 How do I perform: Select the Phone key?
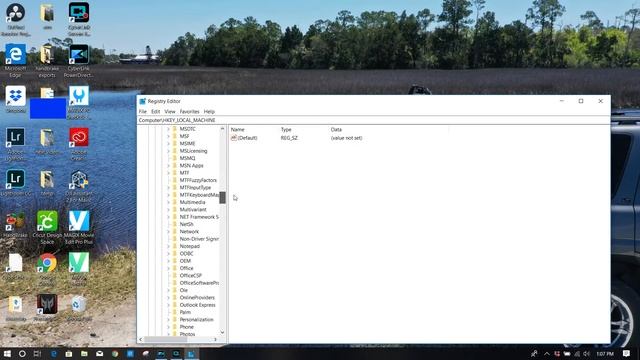pos(187,327)
